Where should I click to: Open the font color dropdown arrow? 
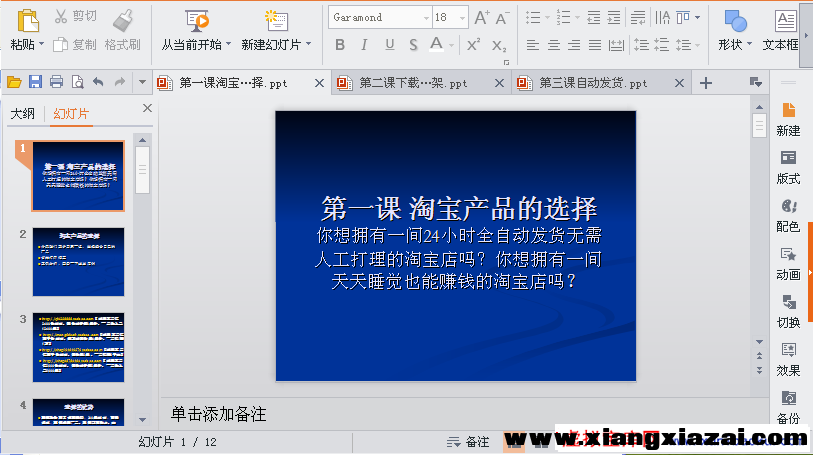[452, 46]
